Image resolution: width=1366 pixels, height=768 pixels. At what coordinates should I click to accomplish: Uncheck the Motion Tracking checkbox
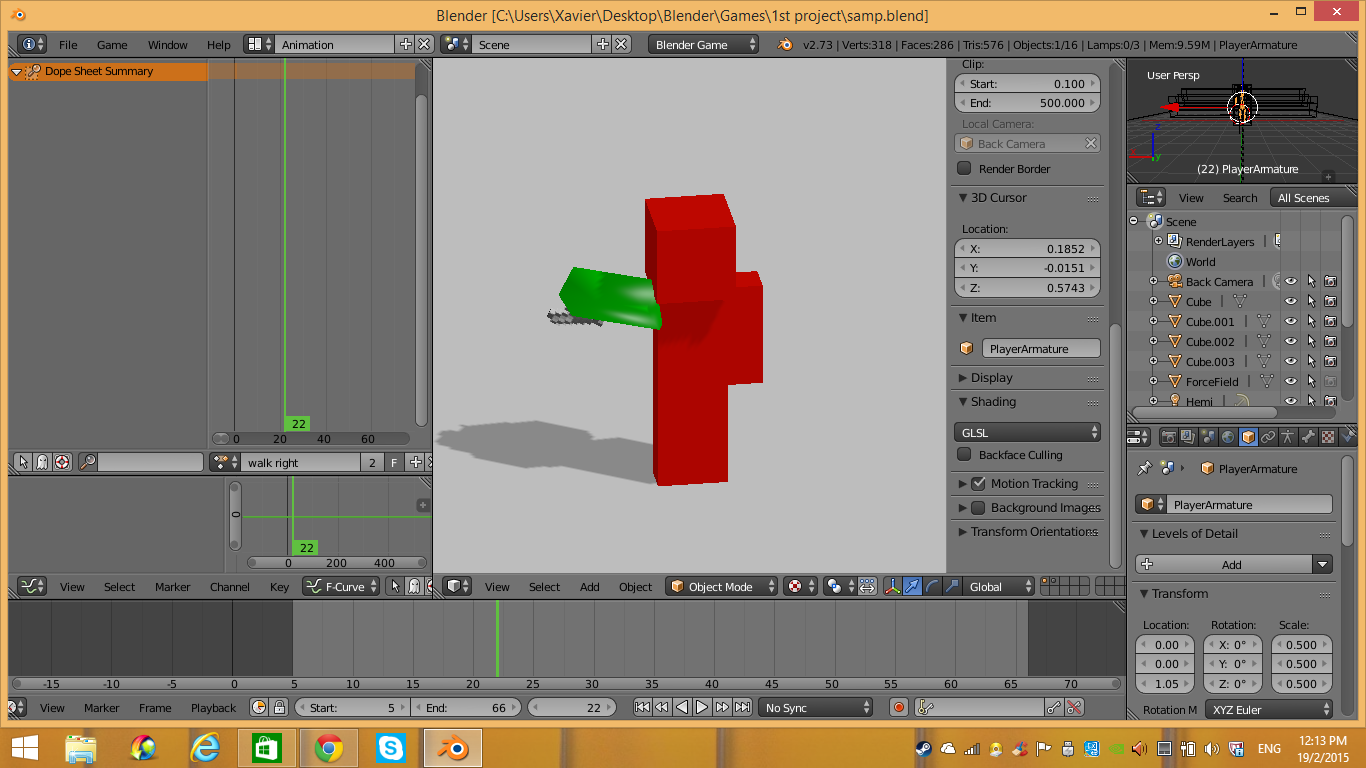click(978, 483)
